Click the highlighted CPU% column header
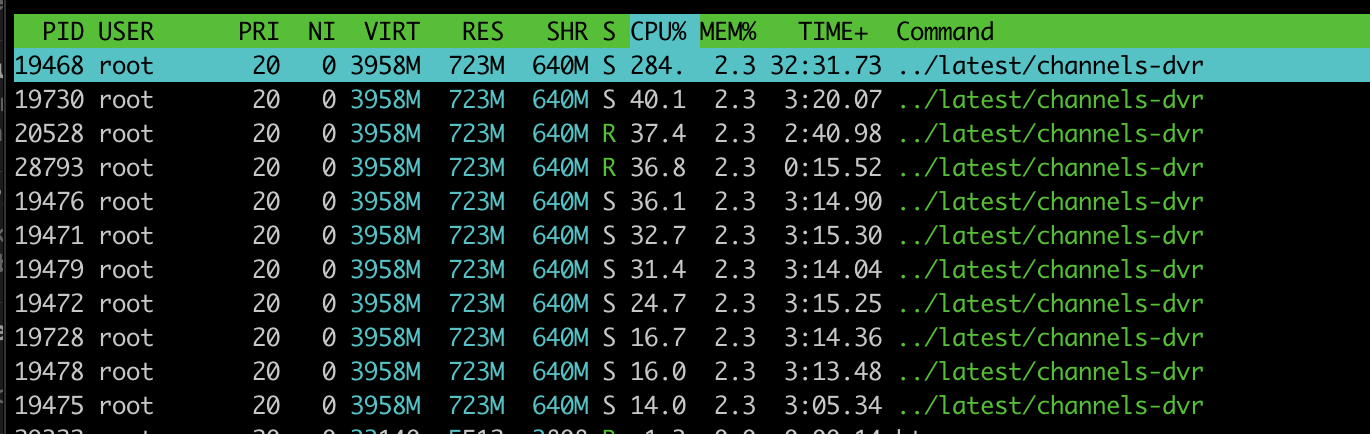Screen dimensions: 1370x434 (658, 32)
